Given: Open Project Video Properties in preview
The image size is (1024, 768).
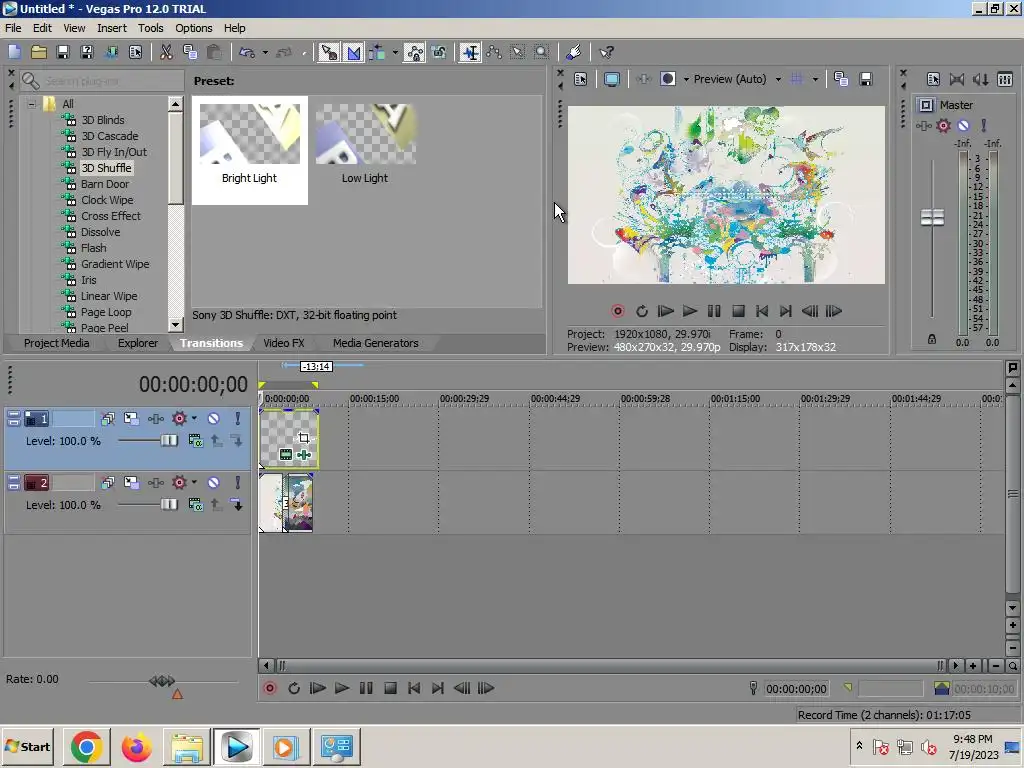Looking at the screenshot, I should [x=581, y=79].
